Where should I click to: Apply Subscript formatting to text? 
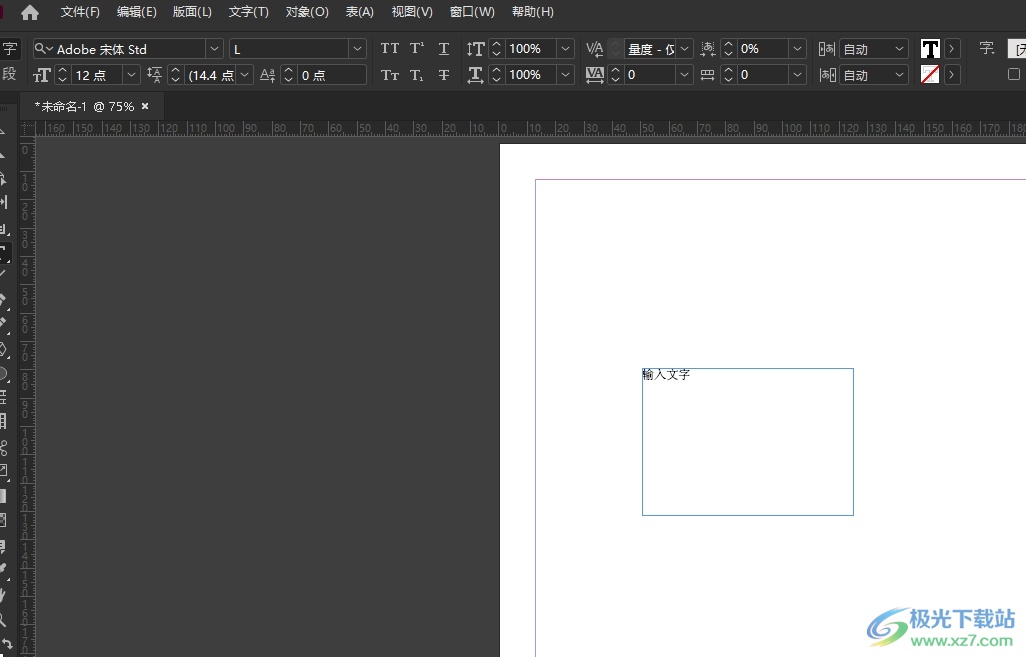(x=417, y=75)
